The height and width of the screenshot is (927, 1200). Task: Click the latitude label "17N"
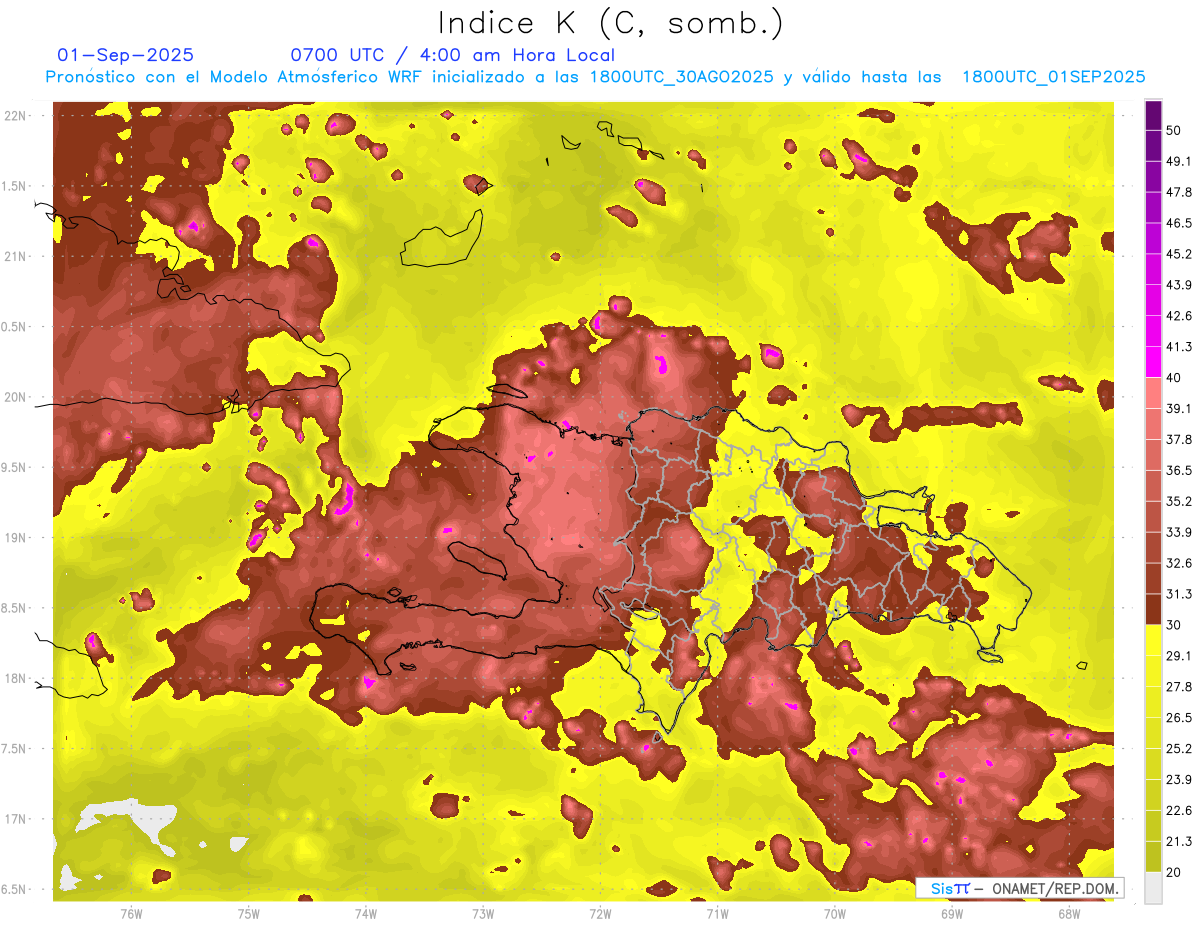[15, 820]
